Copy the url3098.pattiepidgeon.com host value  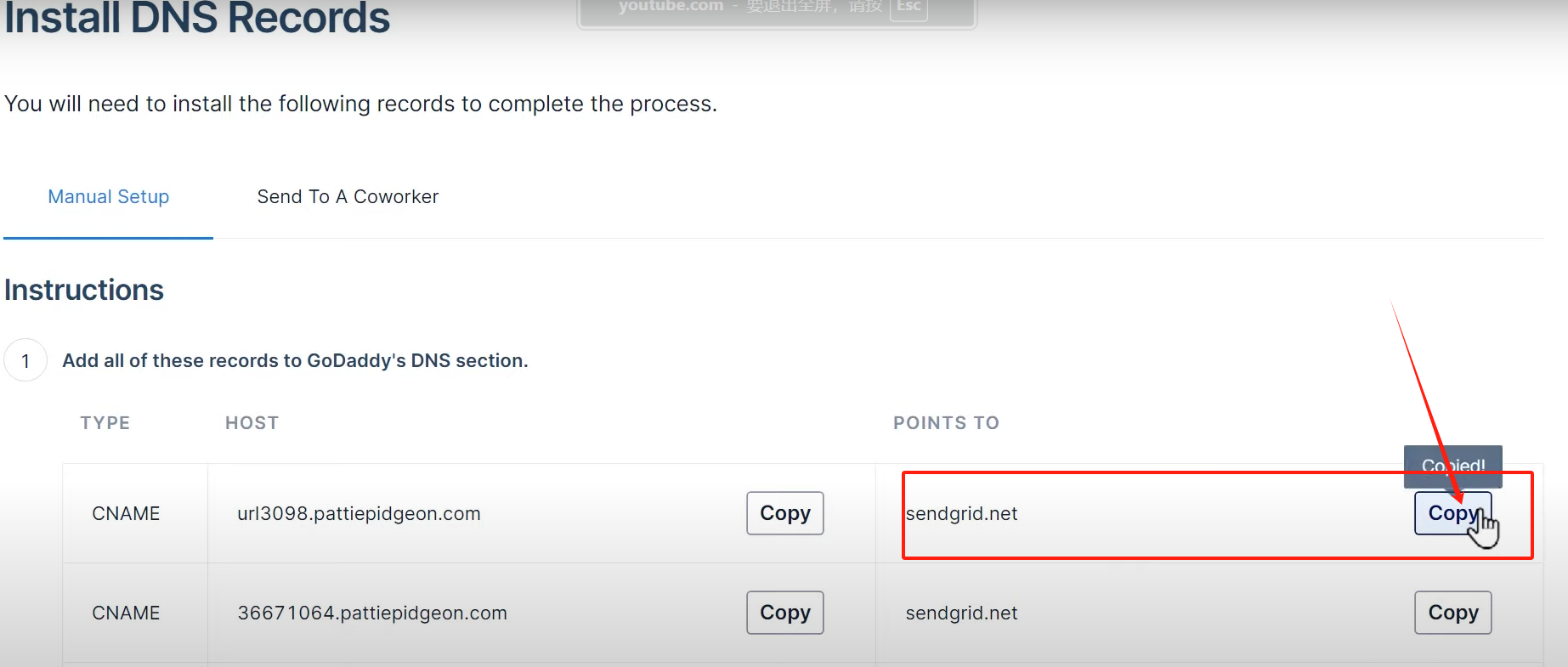(784, 513)
